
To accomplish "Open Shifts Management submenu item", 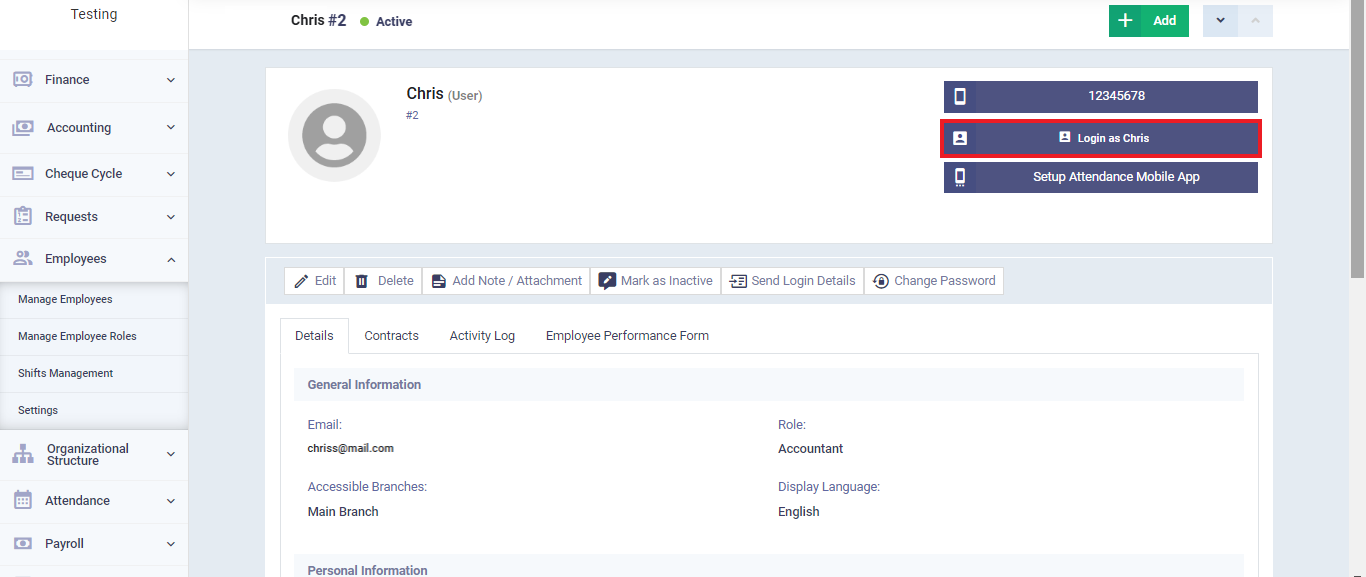I will pos(94,373).
